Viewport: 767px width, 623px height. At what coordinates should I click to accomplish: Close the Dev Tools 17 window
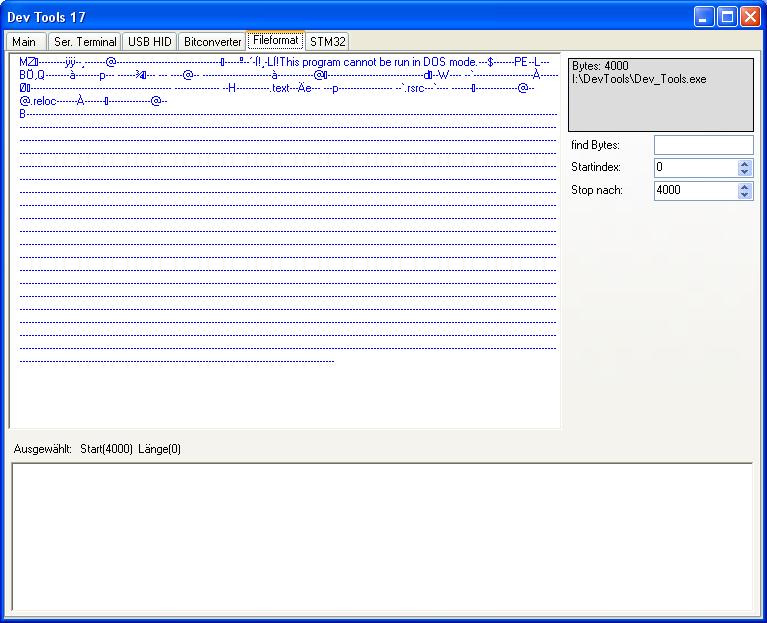click(x=749, y=16)
